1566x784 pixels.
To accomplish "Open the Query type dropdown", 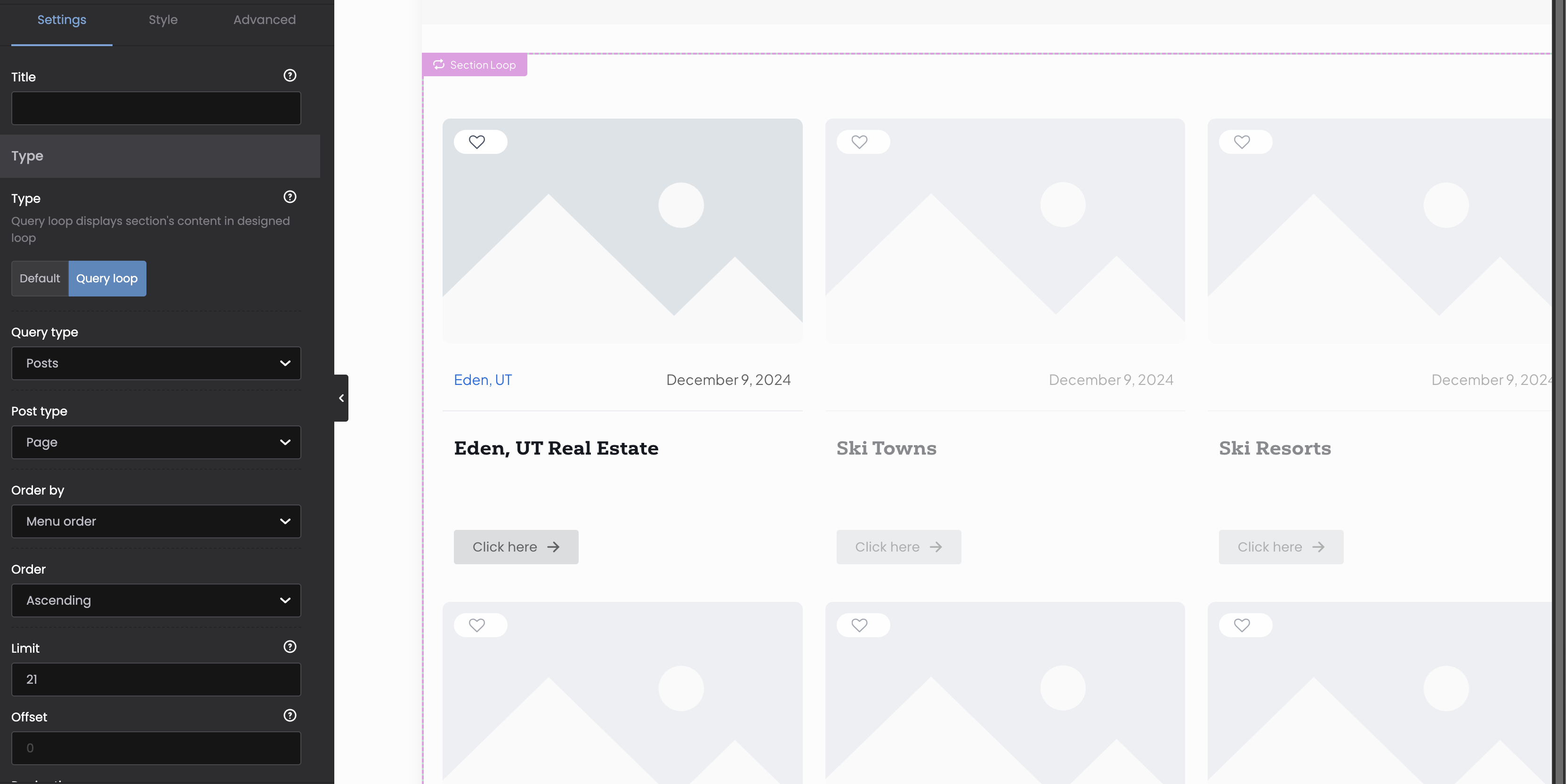I will [x=156, y=363].
